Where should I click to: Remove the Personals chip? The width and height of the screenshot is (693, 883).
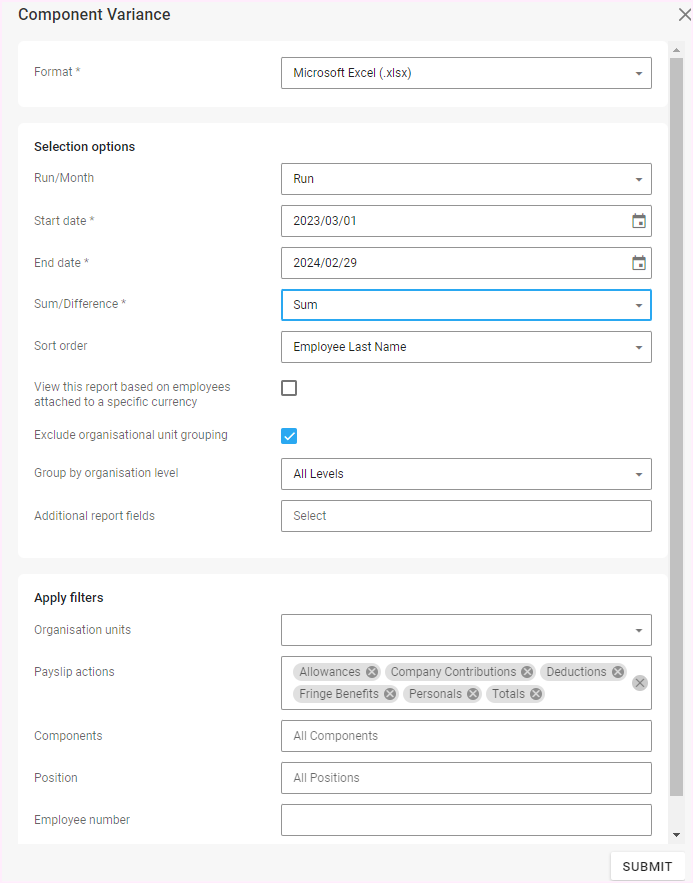(x=473, y=694)
